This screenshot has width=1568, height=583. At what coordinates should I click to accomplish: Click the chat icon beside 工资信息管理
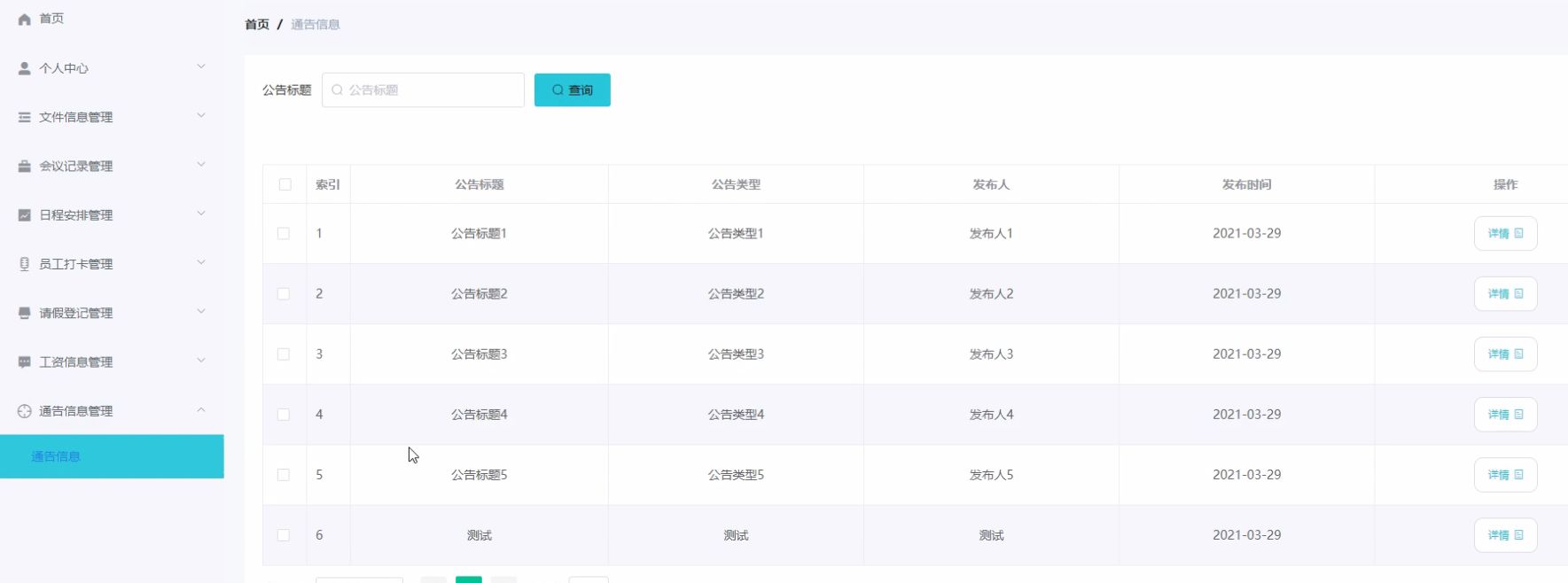coord(25,361)
